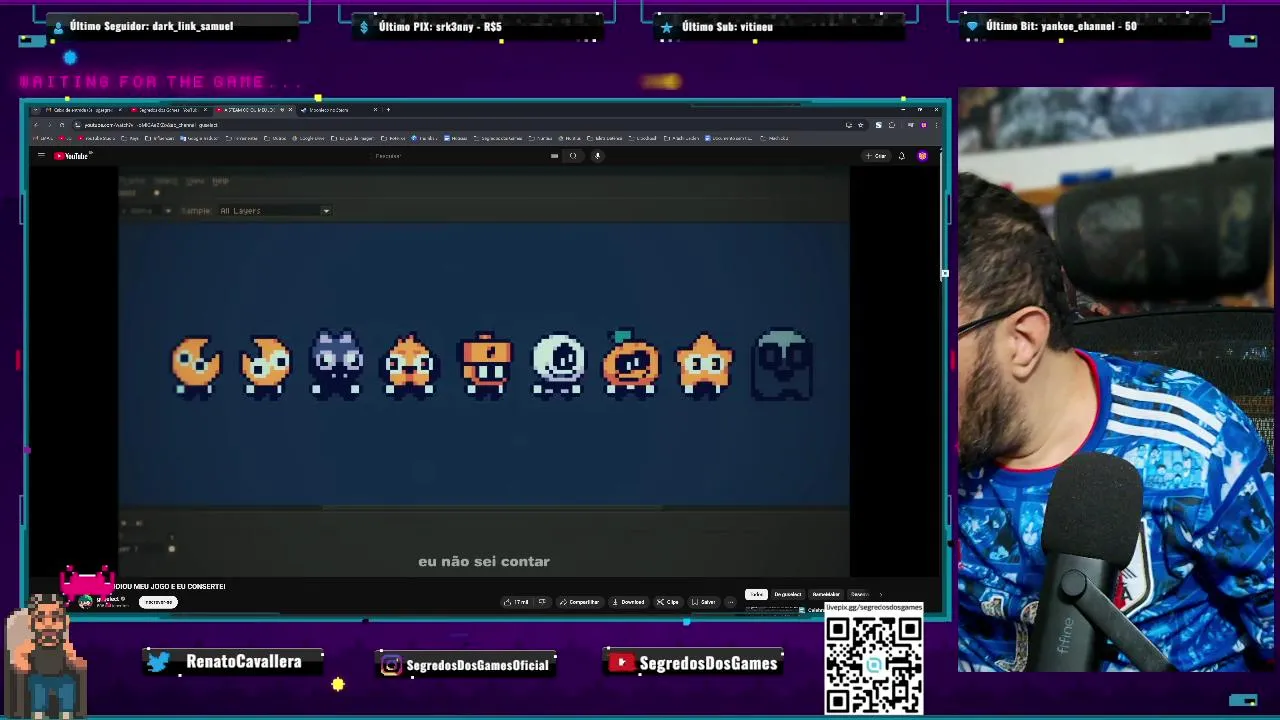Switch to Segredos dos Games YouTube tab
Viewport: 1280px width, 720px height.
coord(168,110)
